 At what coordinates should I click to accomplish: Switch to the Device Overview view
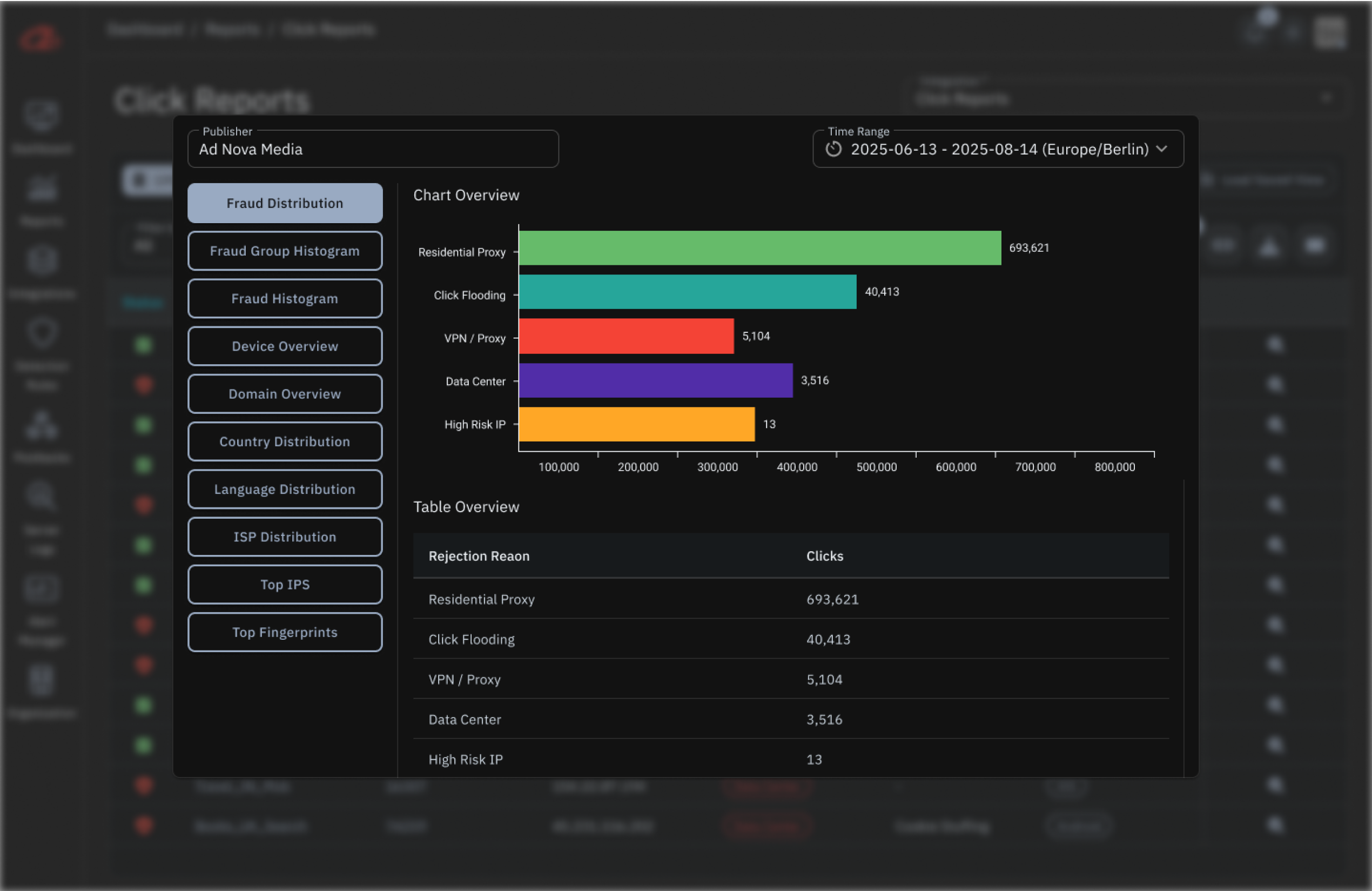pyautogui.click(x=285, y=346)
